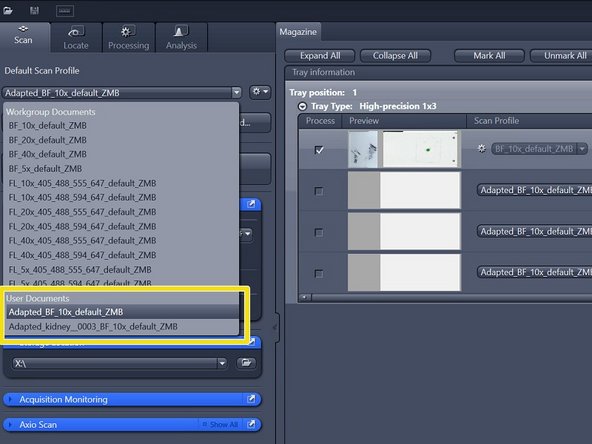Click the first slide preview with green dot
The height and width of the screenshot is (444, 592).
[420, 149]
